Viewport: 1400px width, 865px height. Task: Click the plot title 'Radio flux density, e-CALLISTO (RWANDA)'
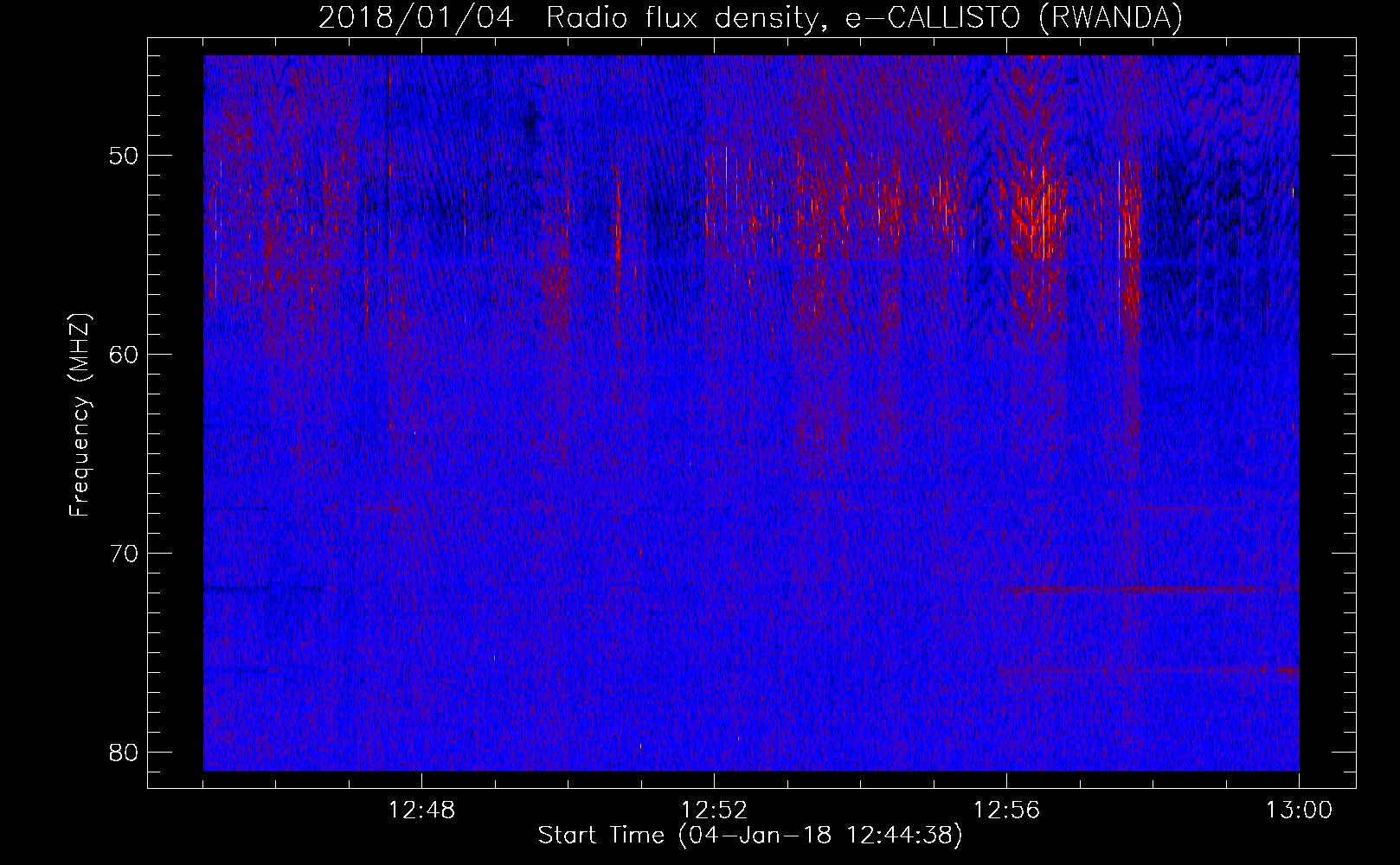(864, 18)
